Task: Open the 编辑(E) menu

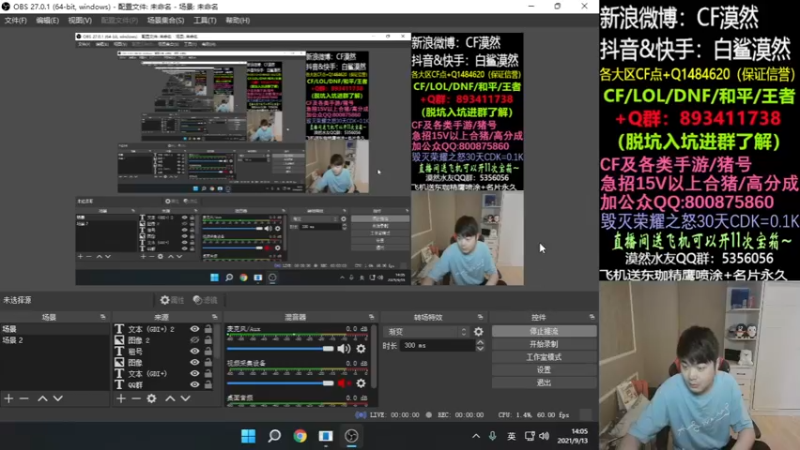Action: coord(47,20)
